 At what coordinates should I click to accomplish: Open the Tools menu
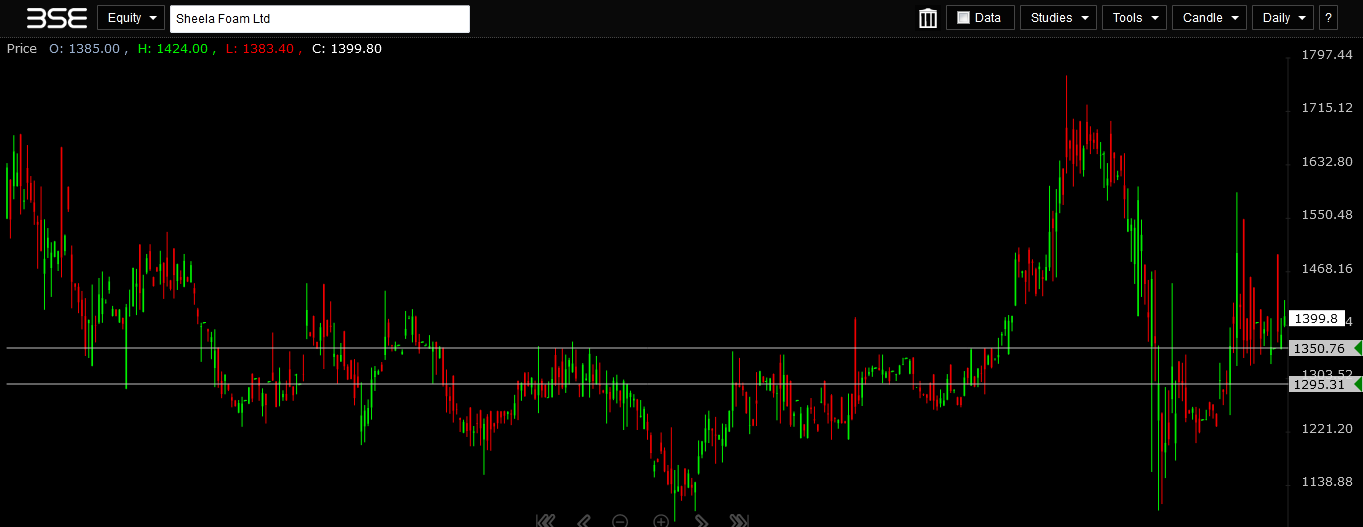pyautogui.click(x=1133, y=18)
